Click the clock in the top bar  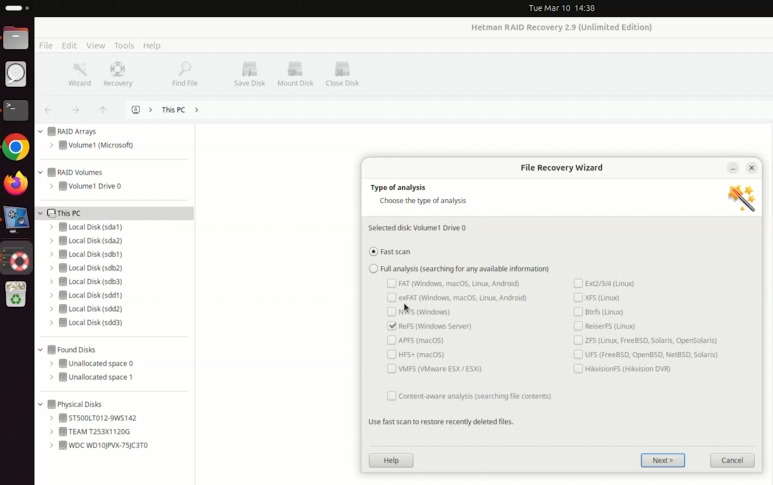coord(562,8)
